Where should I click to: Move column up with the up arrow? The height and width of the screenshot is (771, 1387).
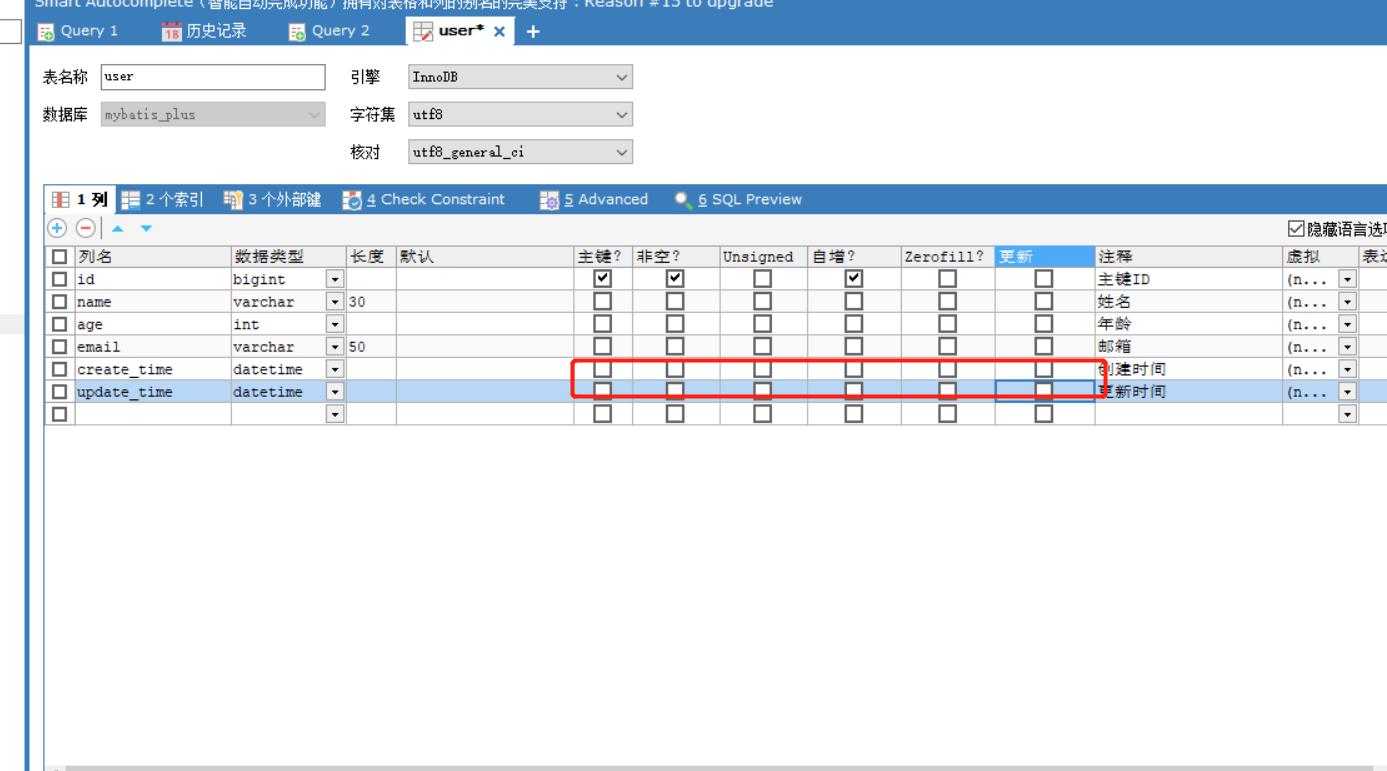coord(118,229)
